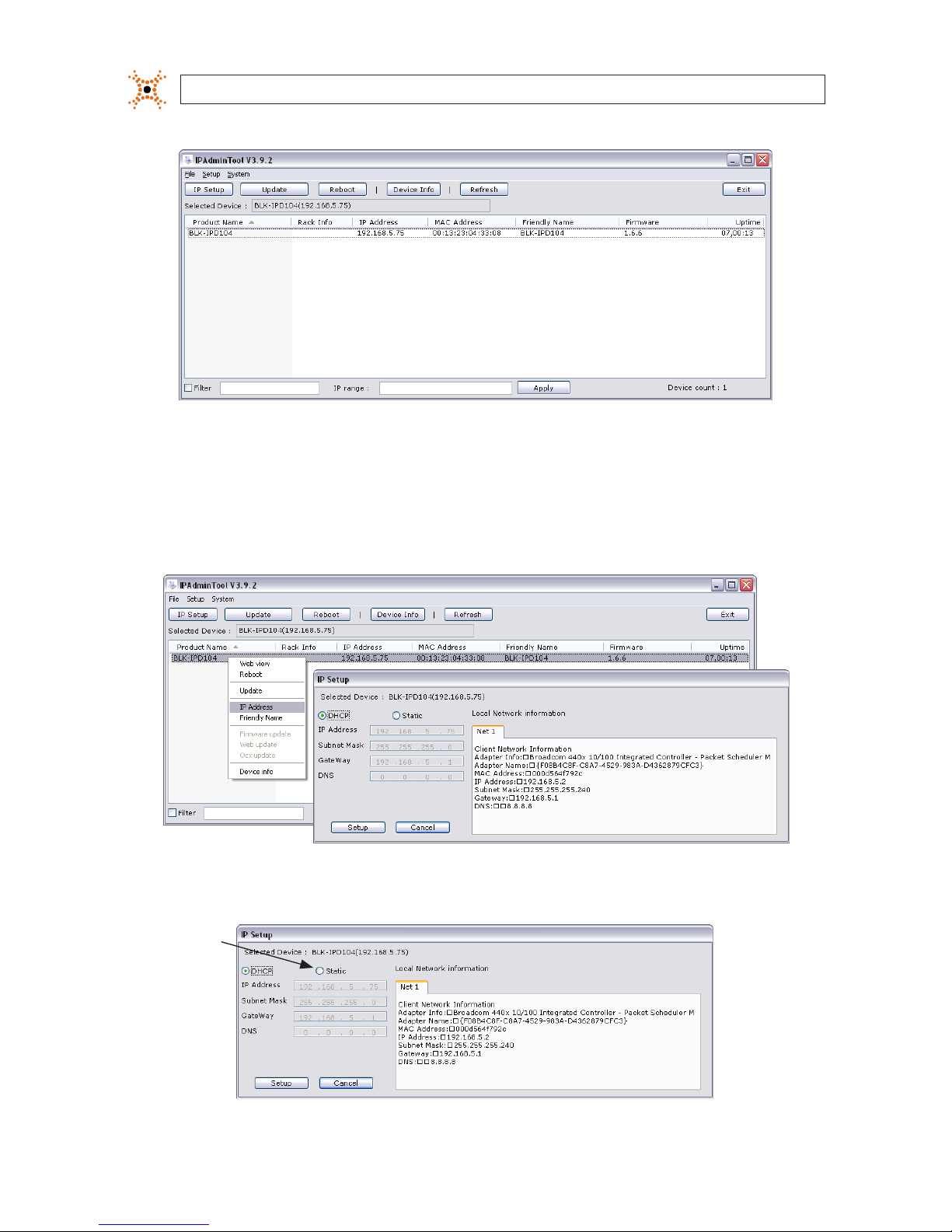Choose IP Address in the context menu

[267, 707]
